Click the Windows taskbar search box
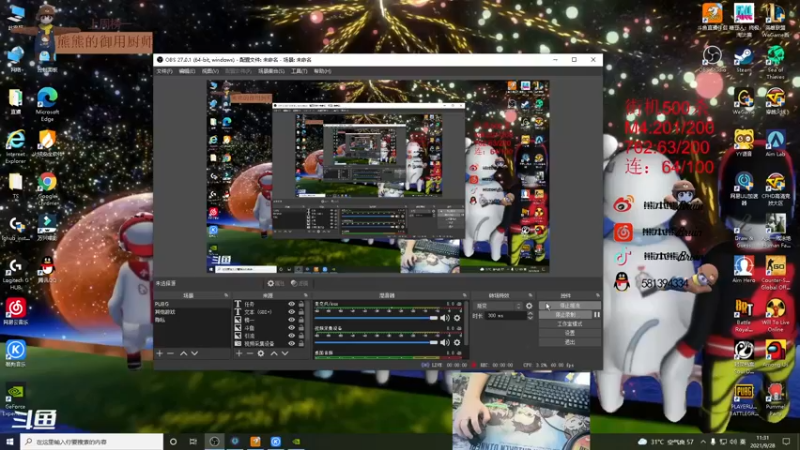The height and width of the screenshot is (450, 800). coord(92,442)
